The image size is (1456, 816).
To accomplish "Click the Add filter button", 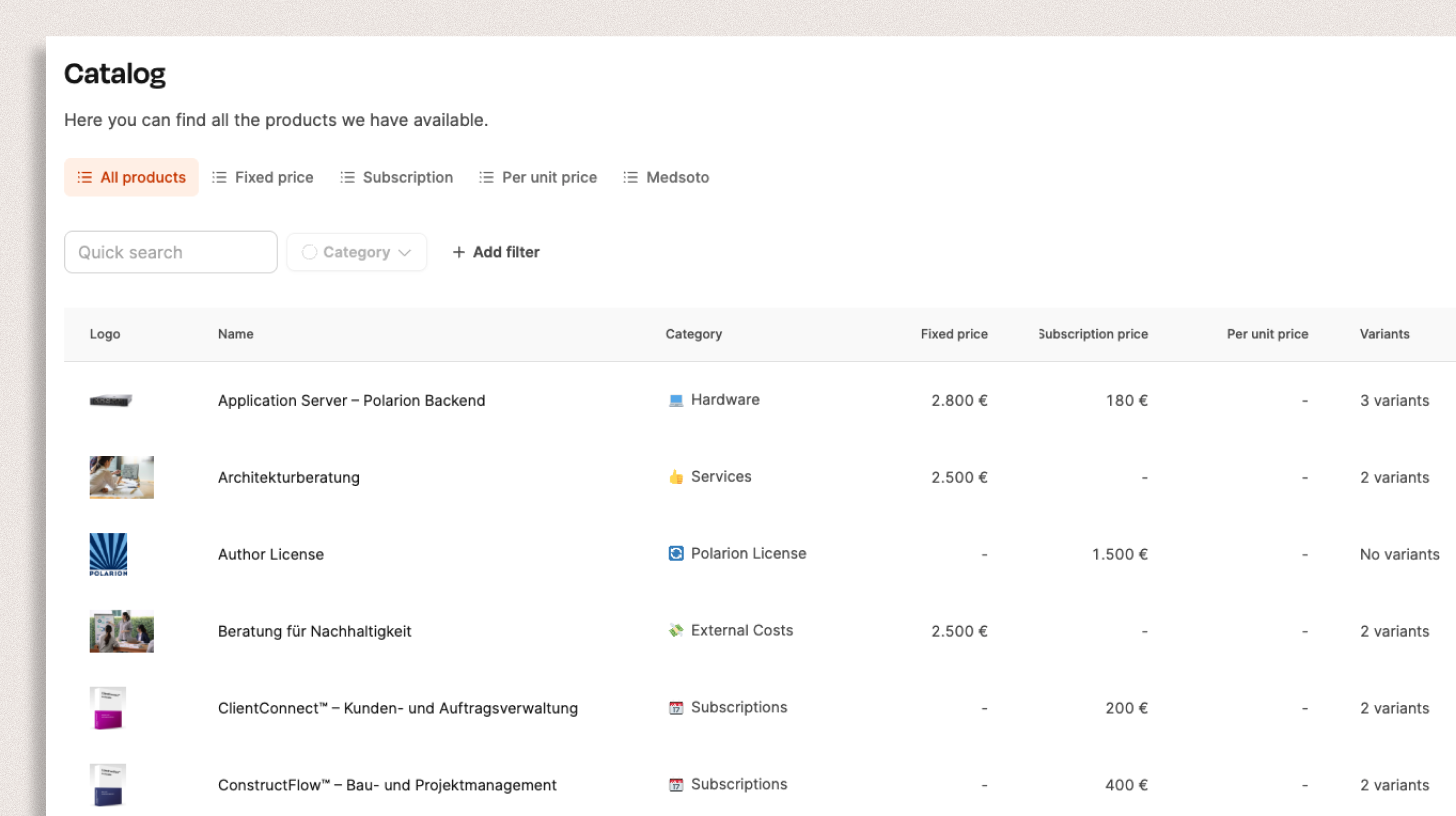I will (x=496, y=252).
